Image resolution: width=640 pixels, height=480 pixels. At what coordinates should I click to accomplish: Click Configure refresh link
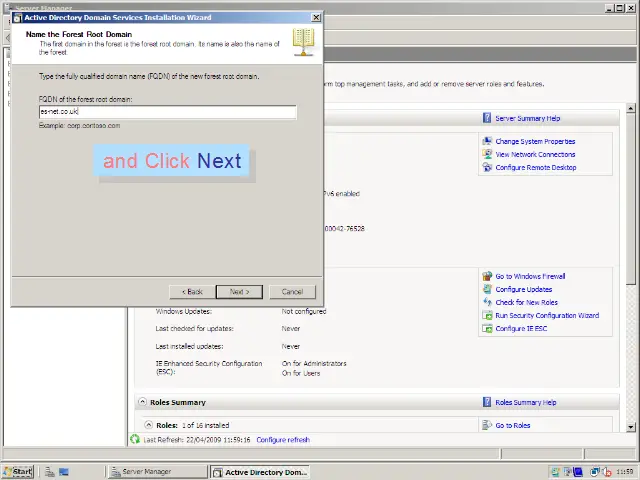click(283, 440)
